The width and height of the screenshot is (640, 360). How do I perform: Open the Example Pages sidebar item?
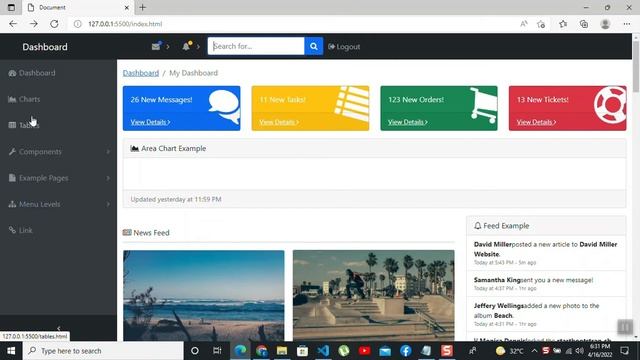38,178
